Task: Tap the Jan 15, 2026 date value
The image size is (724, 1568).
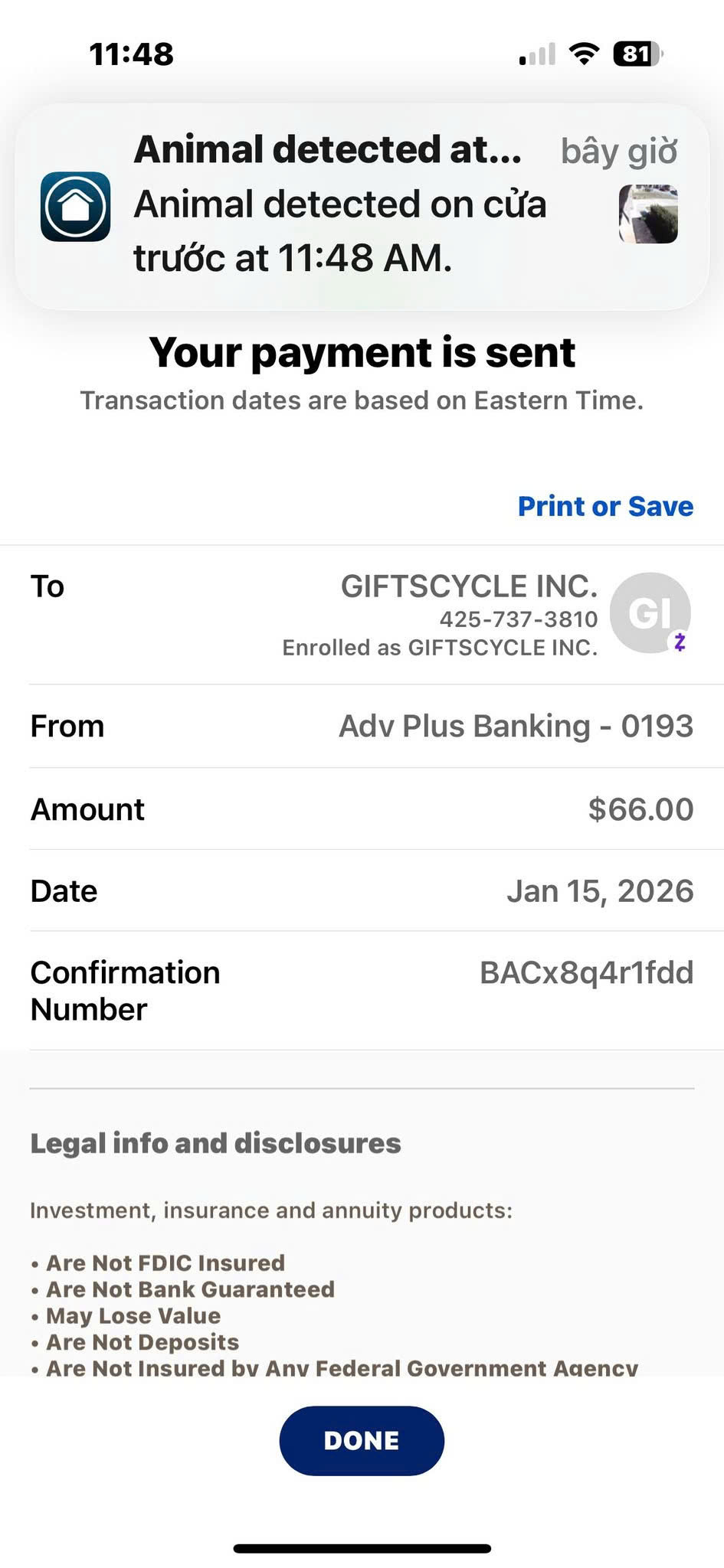Action: click(600, 891)
